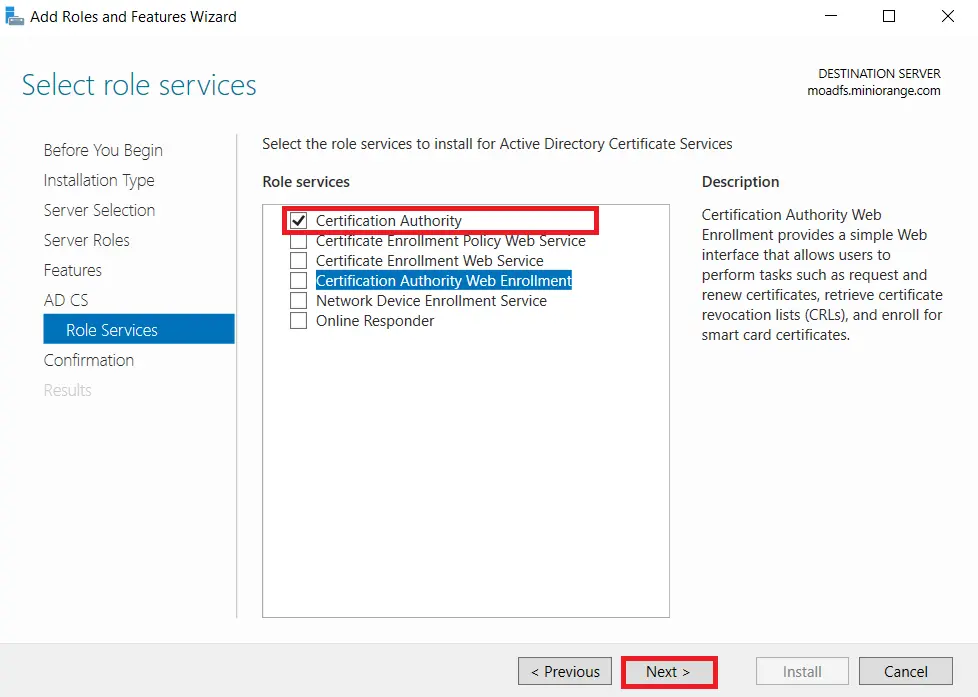Check the Online Responder role service
Screen dimensions: 978x697
[x=297, y=321]
